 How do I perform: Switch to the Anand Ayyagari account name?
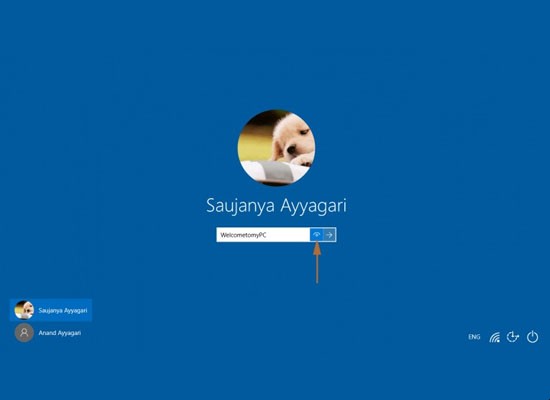[x=60, y=333]
